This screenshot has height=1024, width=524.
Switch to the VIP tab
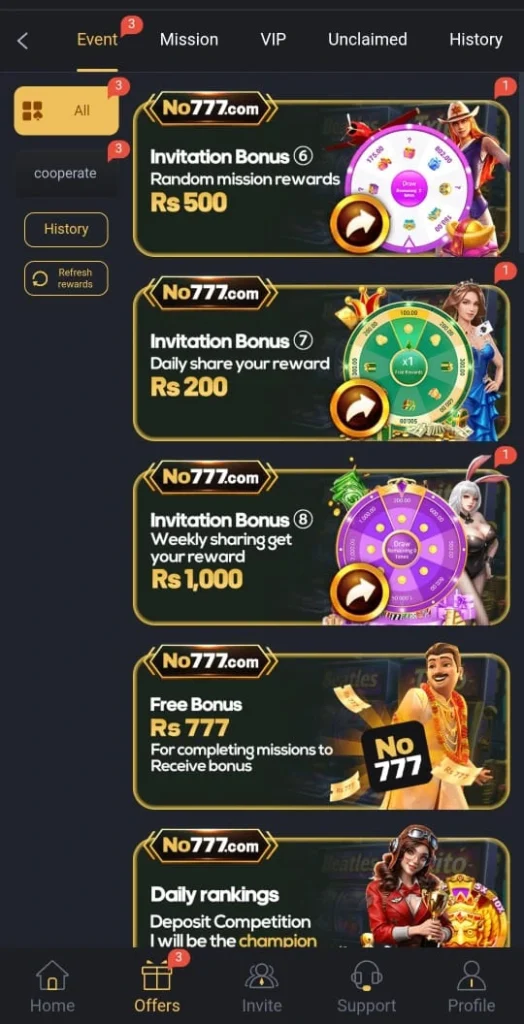(x=273, y=40)
